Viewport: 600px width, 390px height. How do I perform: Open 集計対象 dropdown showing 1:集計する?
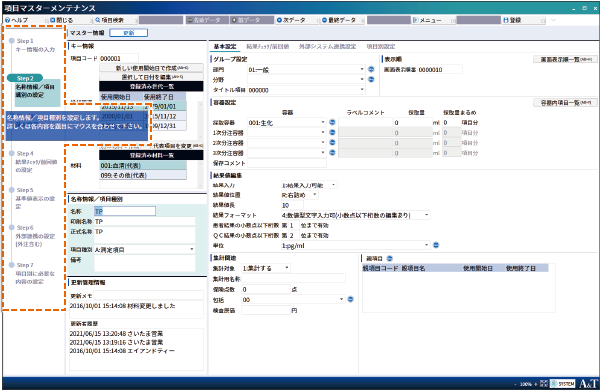pos(266,268)
